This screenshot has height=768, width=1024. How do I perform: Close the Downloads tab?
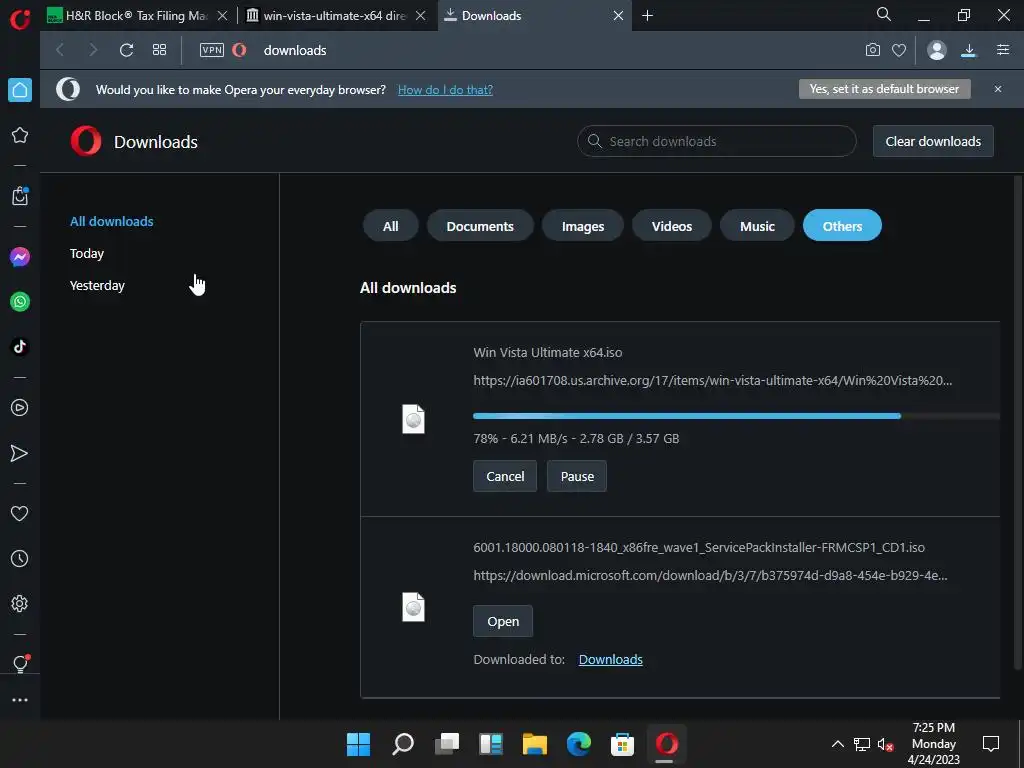tap(618, 16)
